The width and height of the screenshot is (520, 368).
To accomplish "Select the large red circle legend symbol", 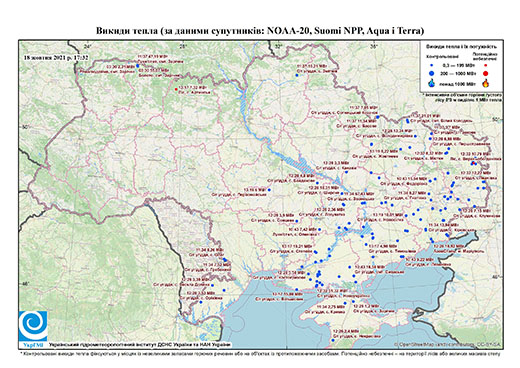I will [486, 73].
